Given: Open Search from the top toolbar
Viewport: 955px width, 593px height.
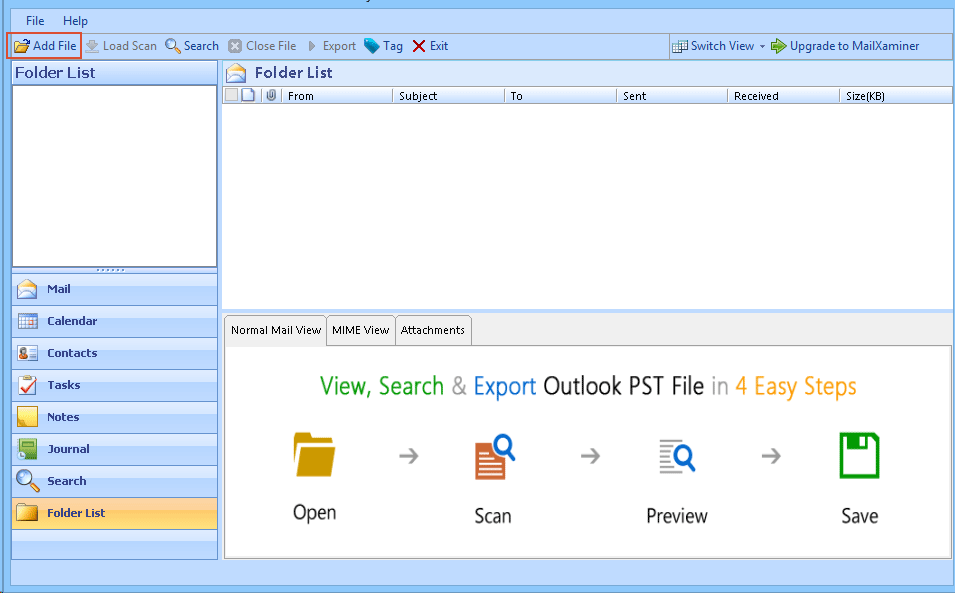Looking at the screenshot, I should pyautogui.click(x=192, y=46).
